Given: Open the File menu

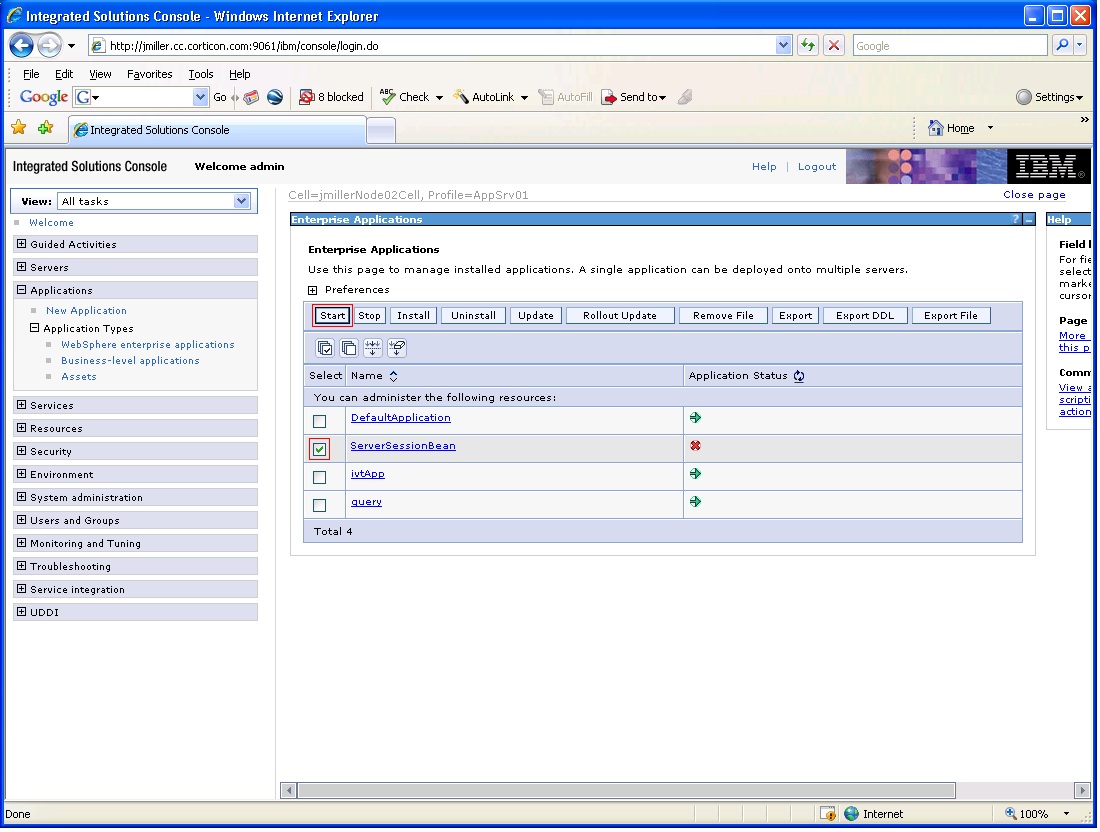Looking at the screenshot, I should pos(31,74).
